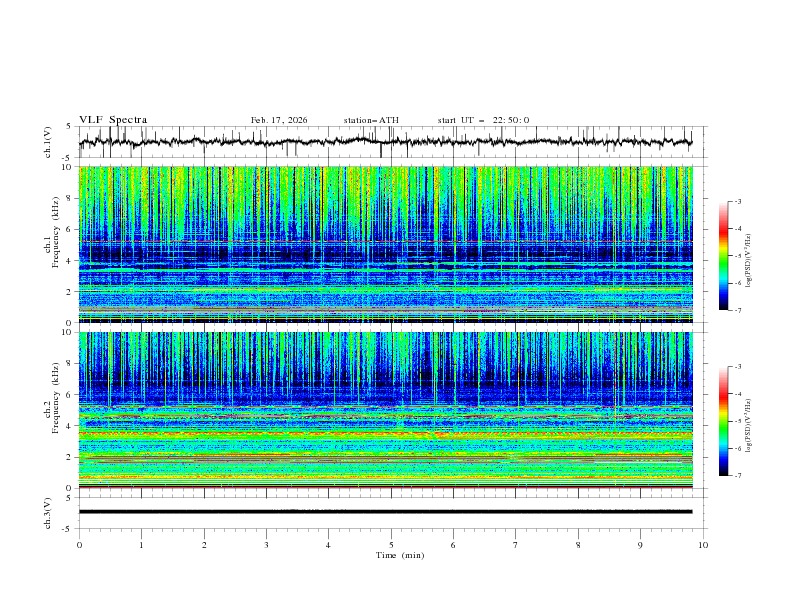Click the "4" kHz tick on ch.2 frequency axis
Image resolution: width=792 pixels, height=612 pixels.
[x=71, y=426]
